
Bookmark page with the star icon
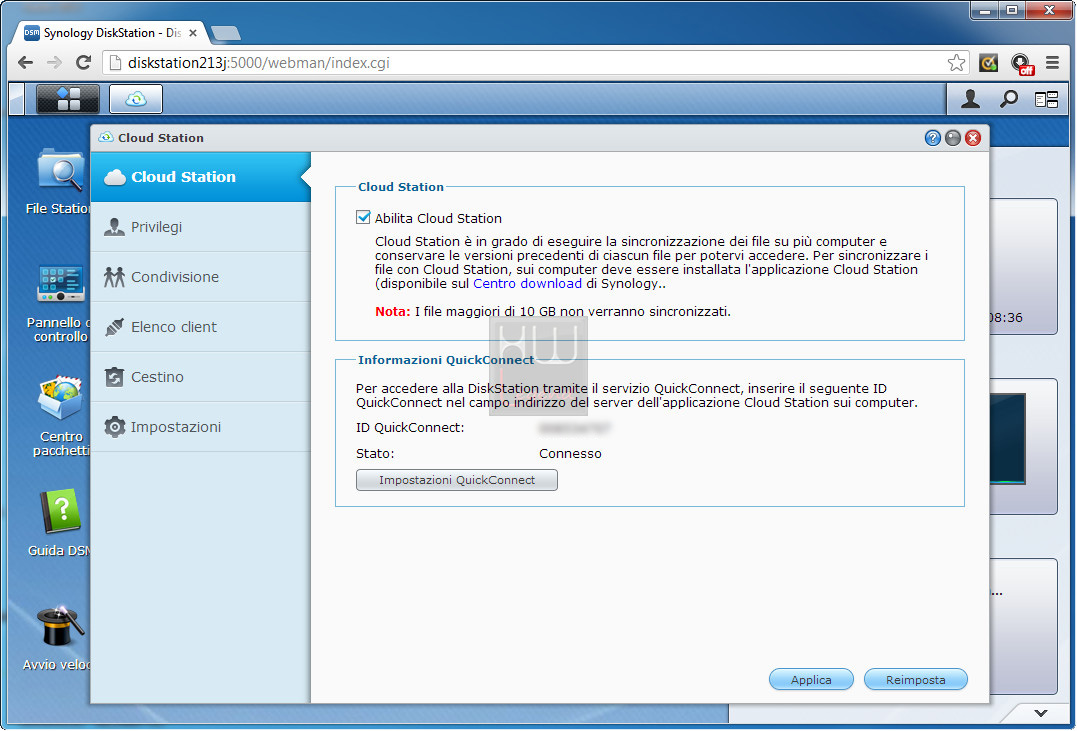[x=956, y=63]
